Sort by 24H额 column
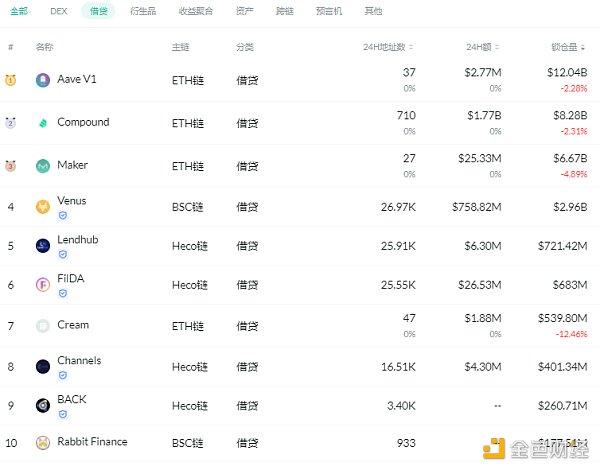This screenshot has width=600, height=470. pos(485,47)
